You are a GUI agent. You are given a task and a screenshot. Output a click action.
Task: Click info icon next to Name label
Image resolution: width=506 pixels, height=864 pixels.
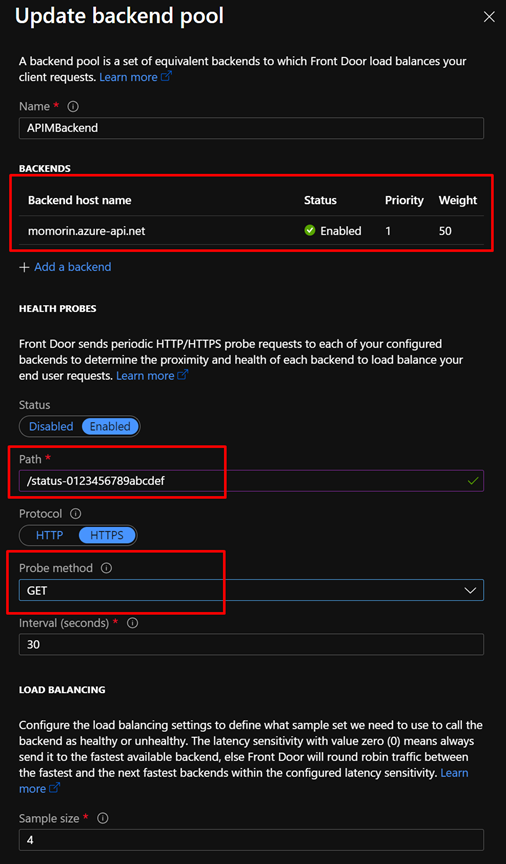pos(72,106)
